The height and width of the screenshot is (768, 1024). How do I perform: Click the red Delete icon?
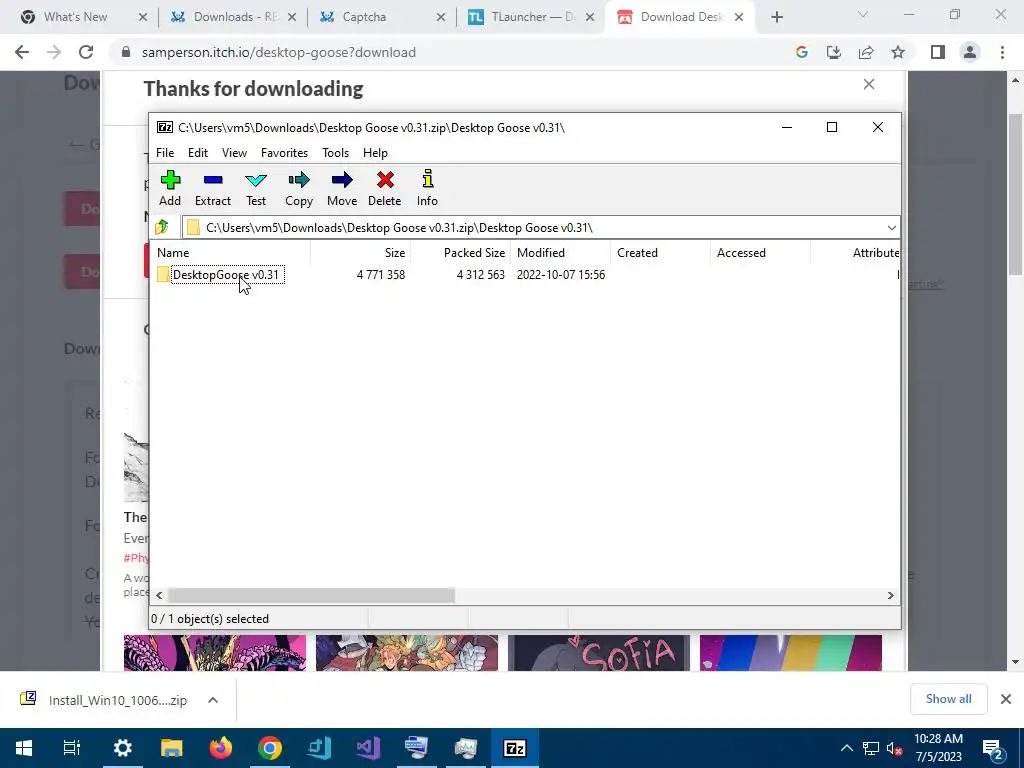(385, 189)
